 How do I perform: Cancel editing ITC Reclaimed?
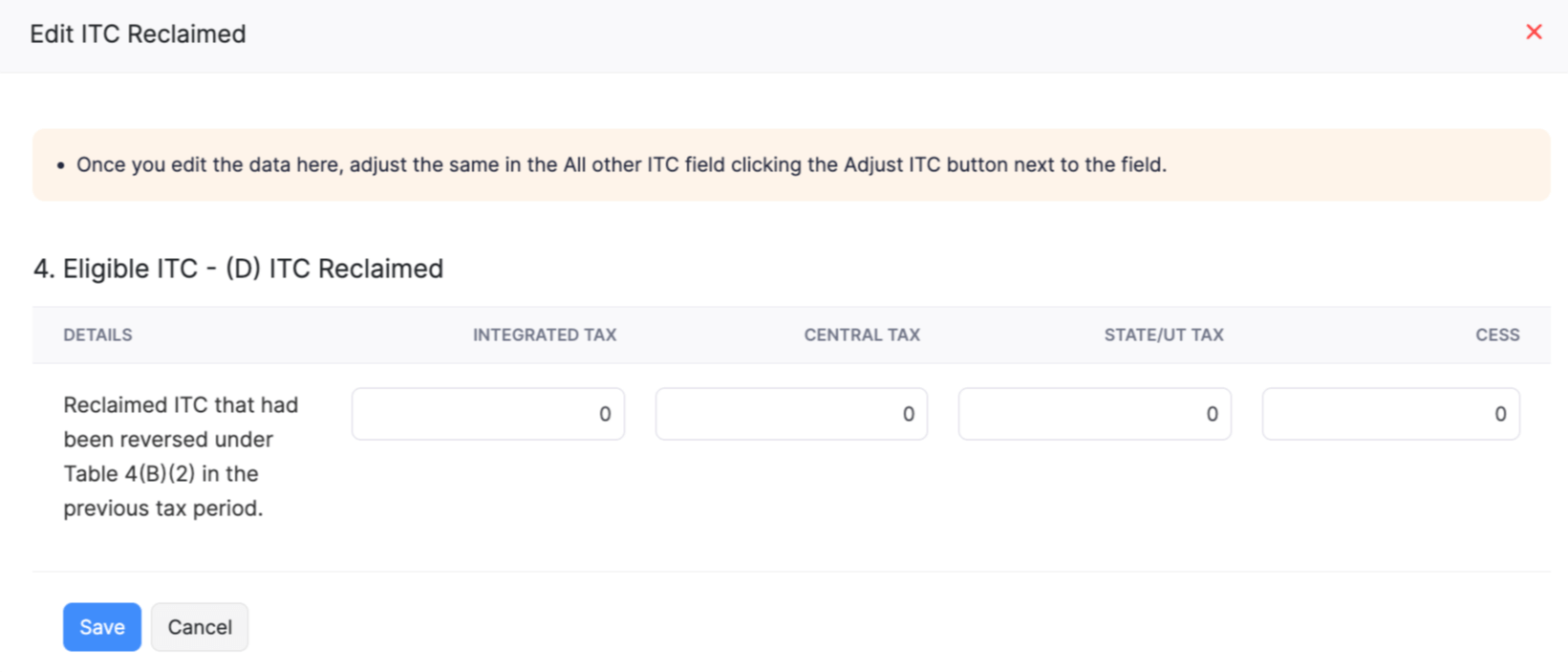199,626
